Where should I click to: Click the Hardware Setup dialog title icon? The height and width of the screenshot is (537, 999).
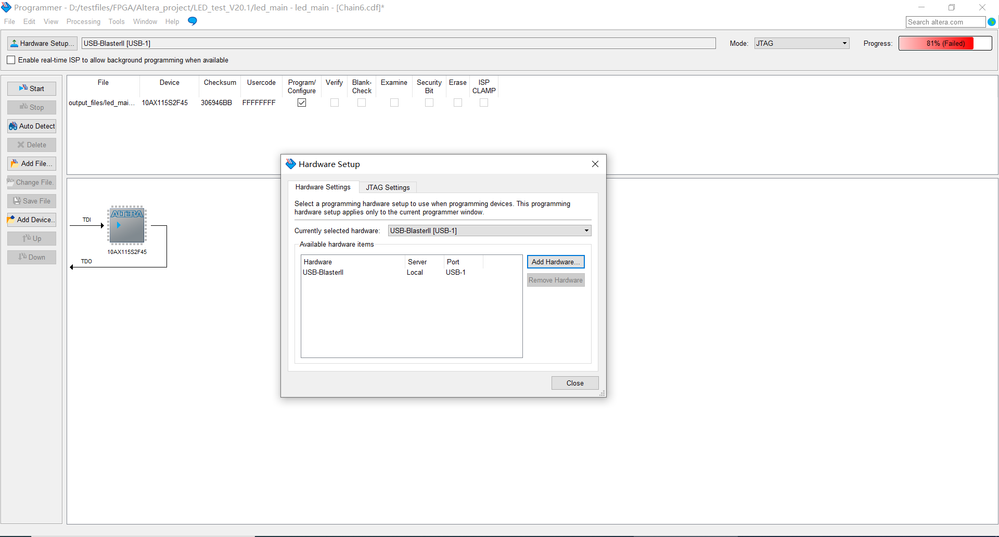tap(291, 164)
